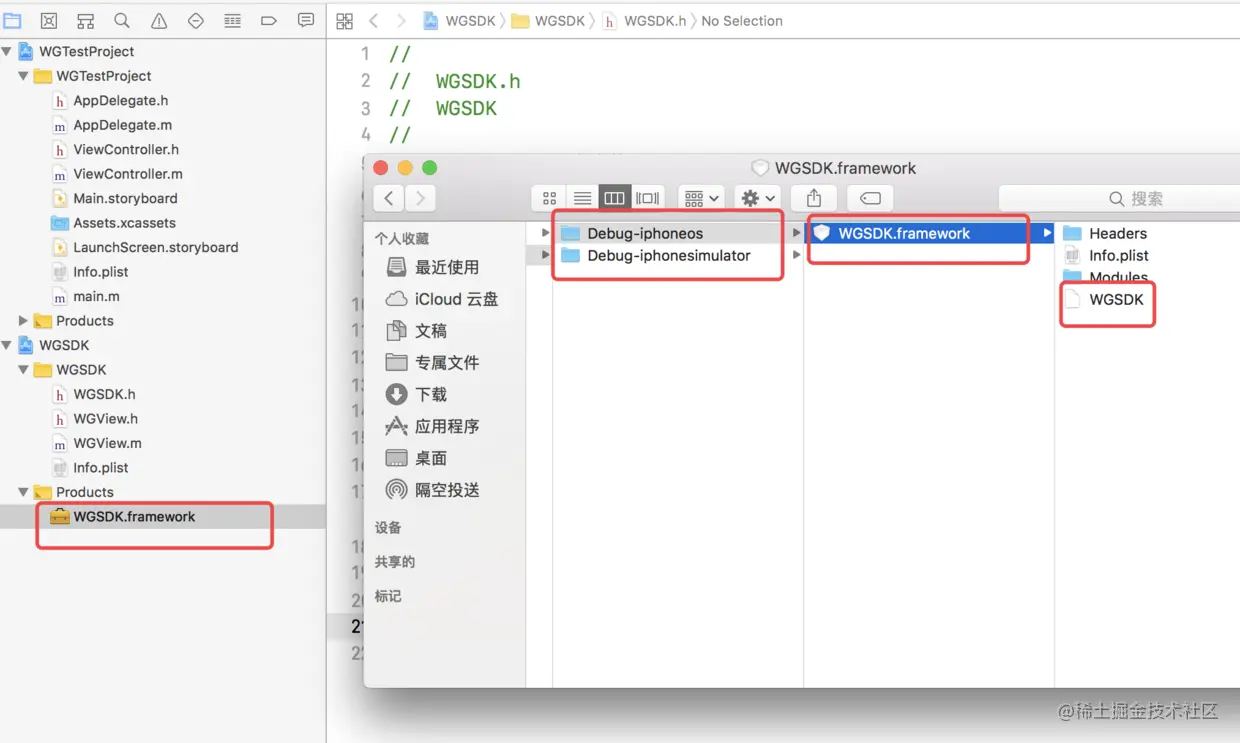Click Finder back navigation button

(x=389, y=198)
